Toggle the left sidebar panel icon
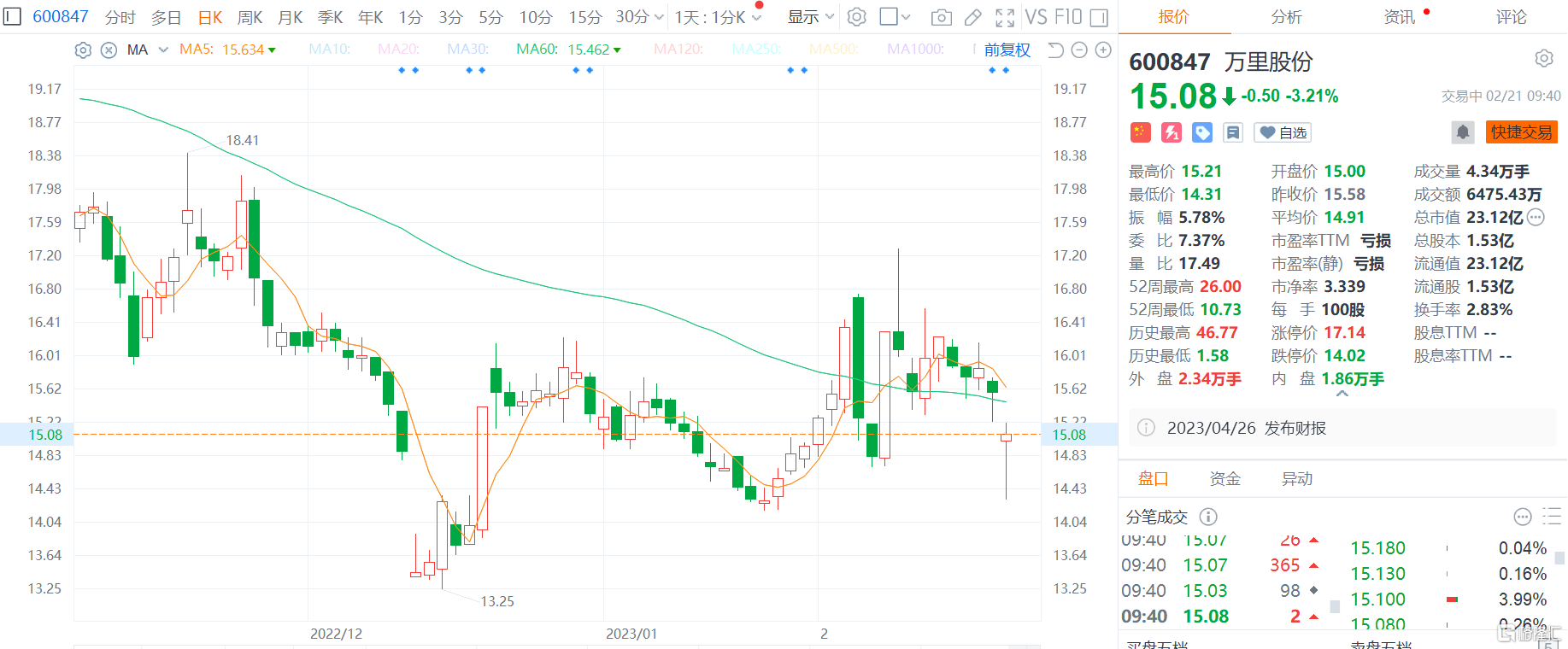 click(x=12, y=16)
